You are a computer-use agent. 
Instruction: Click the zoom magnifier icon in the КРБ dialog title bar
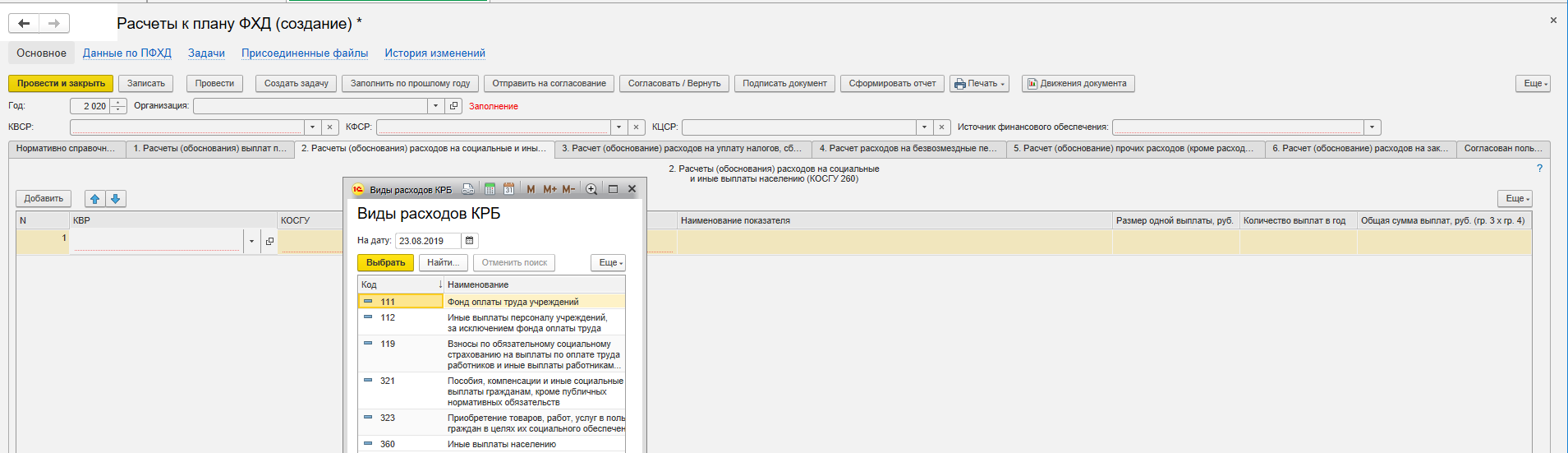click(x=591, y=189)
